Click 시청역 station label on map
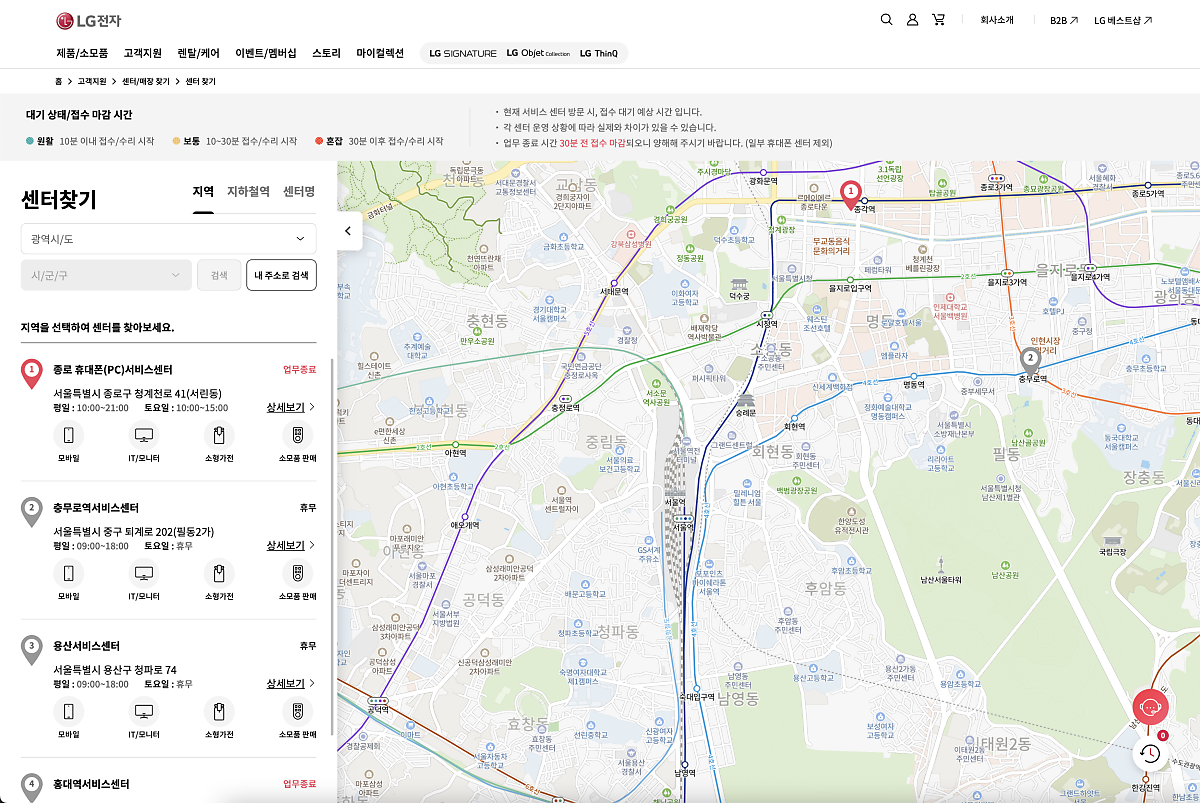The height and width of the screenshot is (803, 1200). pos(766,323)
